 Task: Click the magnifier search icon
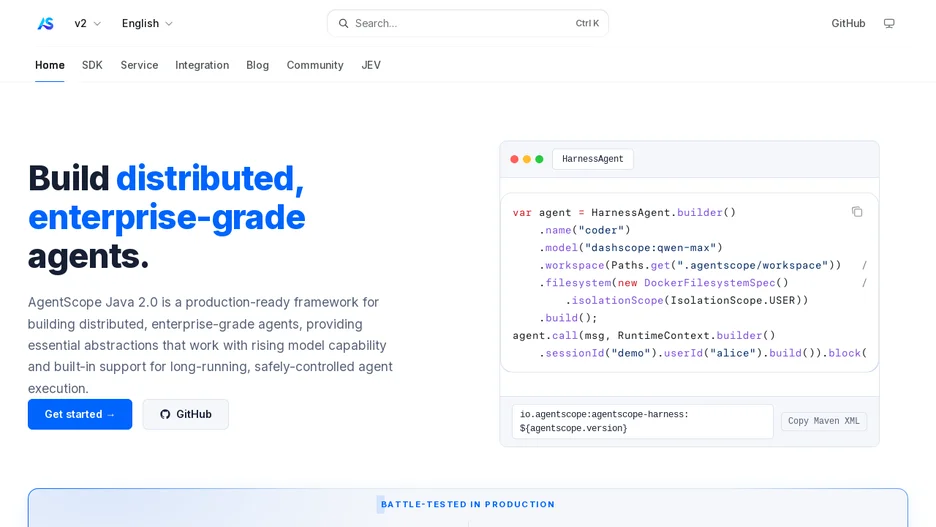[x=343, y=23]
